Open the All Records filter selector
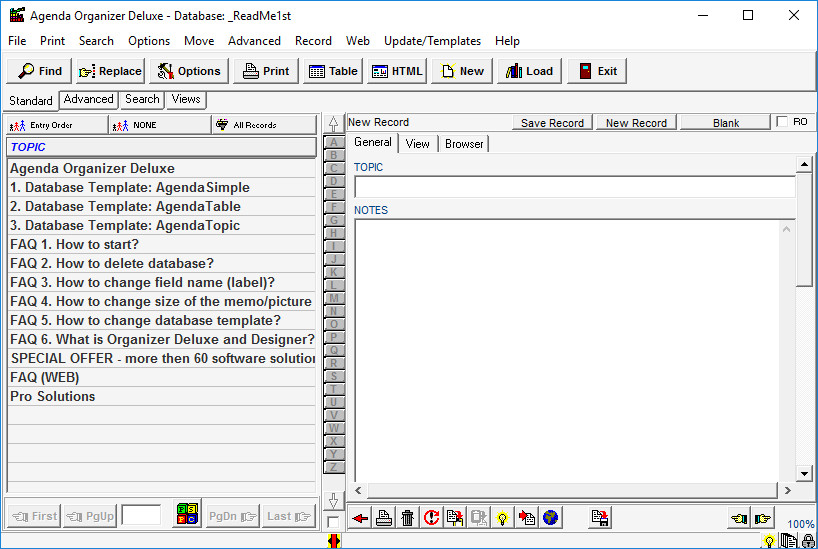This screenshot has width=818, height=549. coord(264,125)
